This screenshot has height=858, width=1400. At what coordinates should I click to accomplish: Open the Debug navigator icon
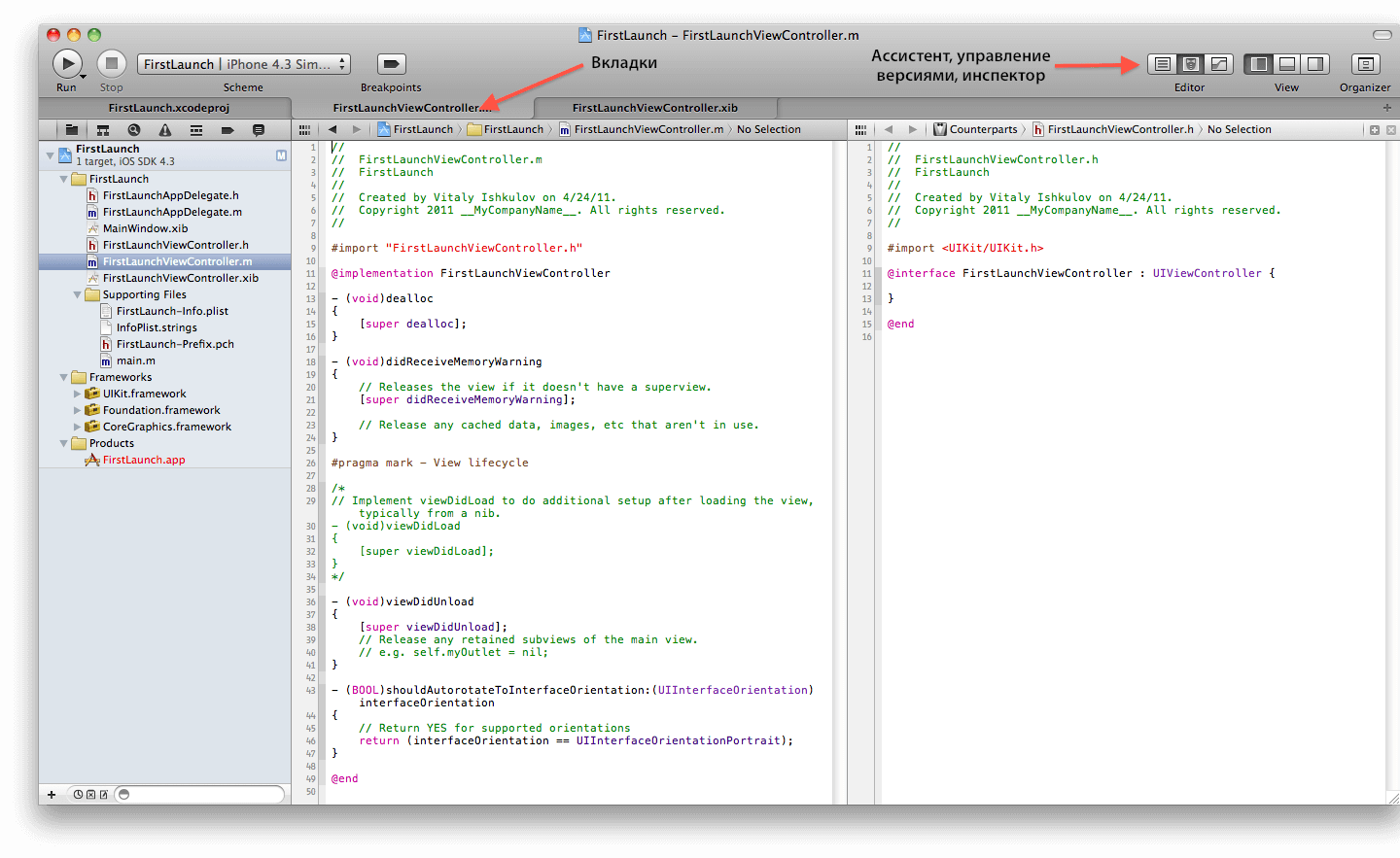coord(196,129)
